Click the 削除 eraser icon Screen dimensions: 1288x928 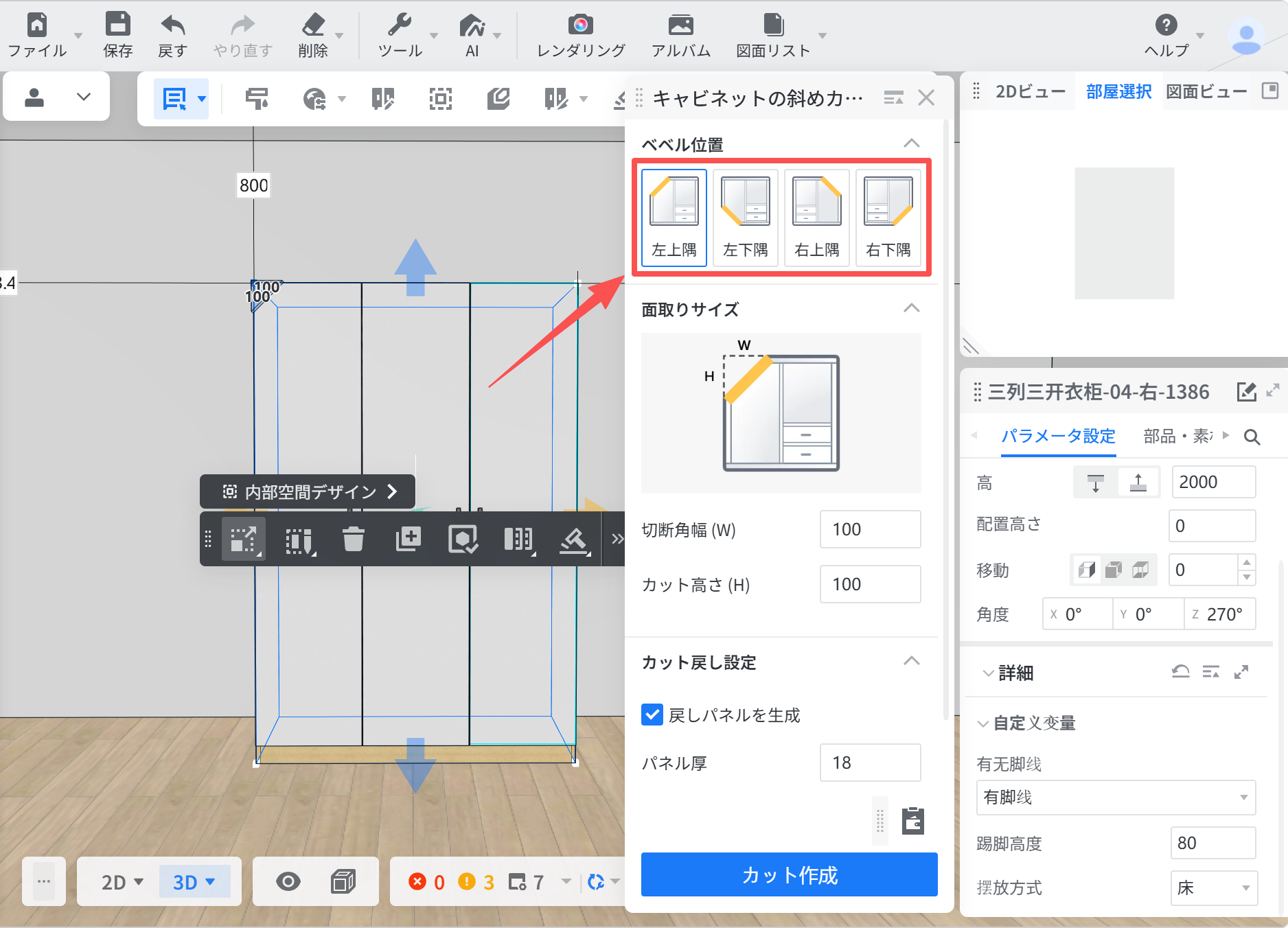click(x=313, y=25)
